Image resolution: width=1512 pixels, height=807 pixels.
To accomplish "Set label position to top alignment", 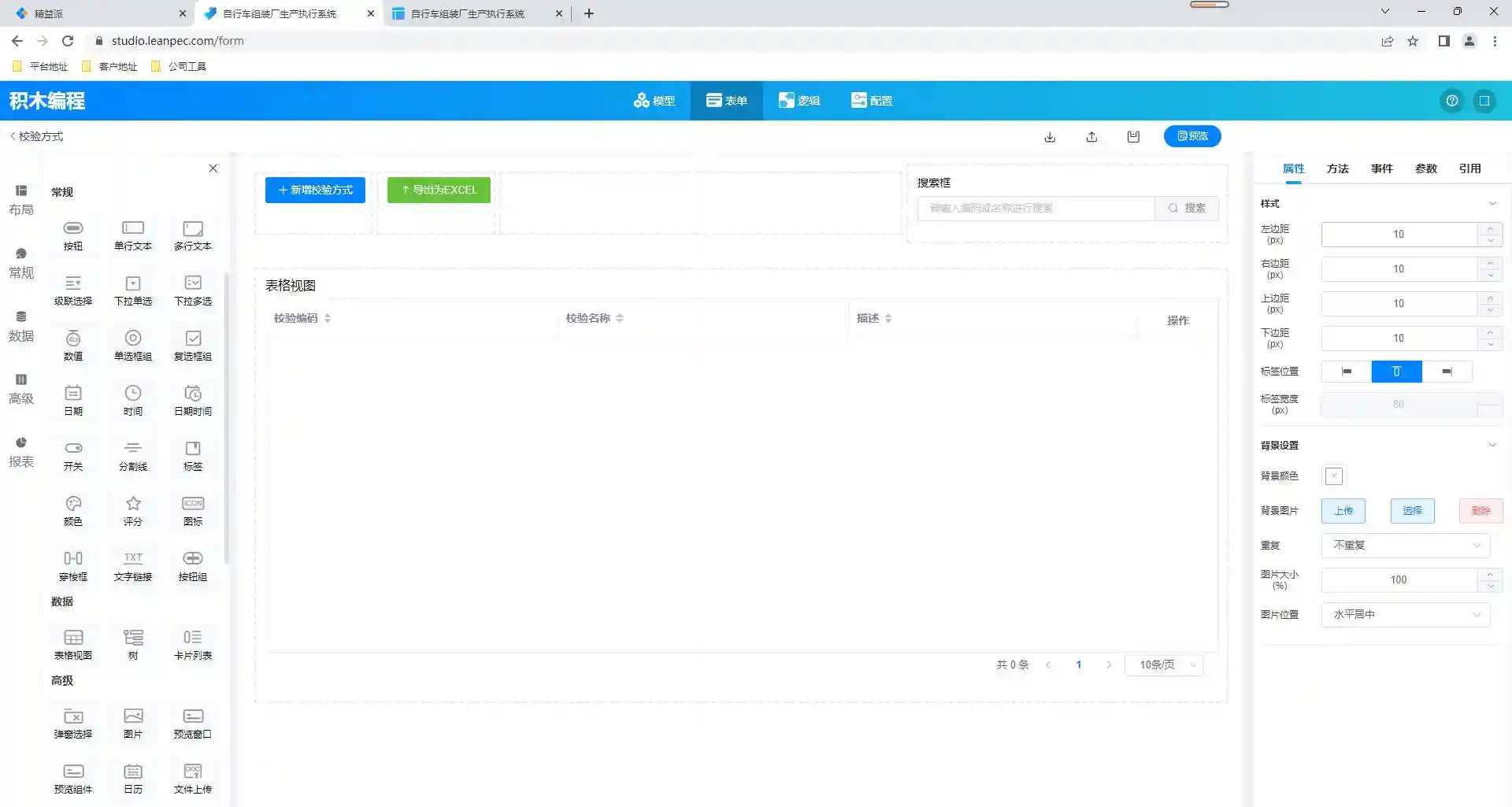I will click(x=1396, y=372).
